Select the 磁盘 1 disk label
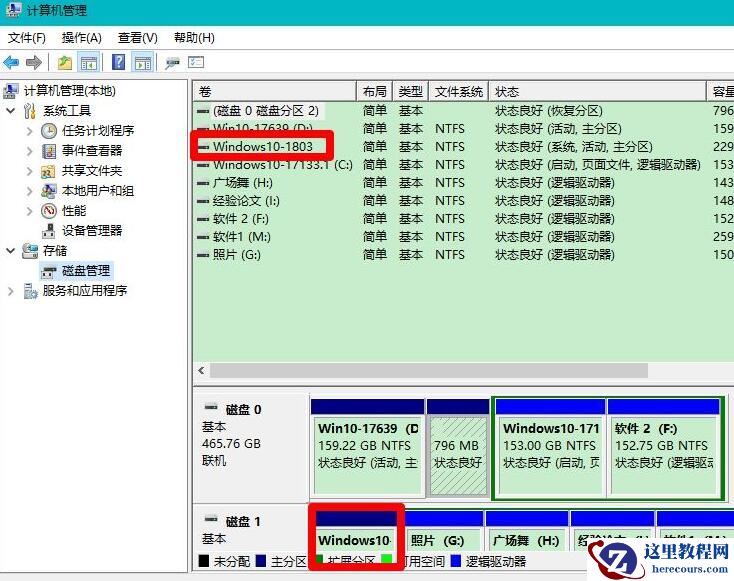This screenshot has width=734, height=581. click(x=243, y=522)
